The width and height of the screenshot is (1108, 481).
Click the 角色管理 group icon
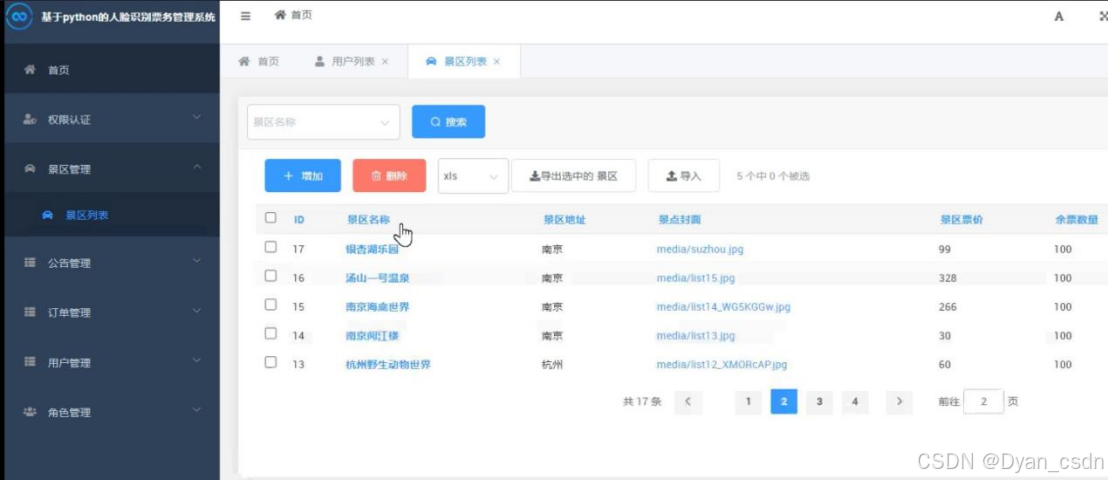(x=30, y=412)
